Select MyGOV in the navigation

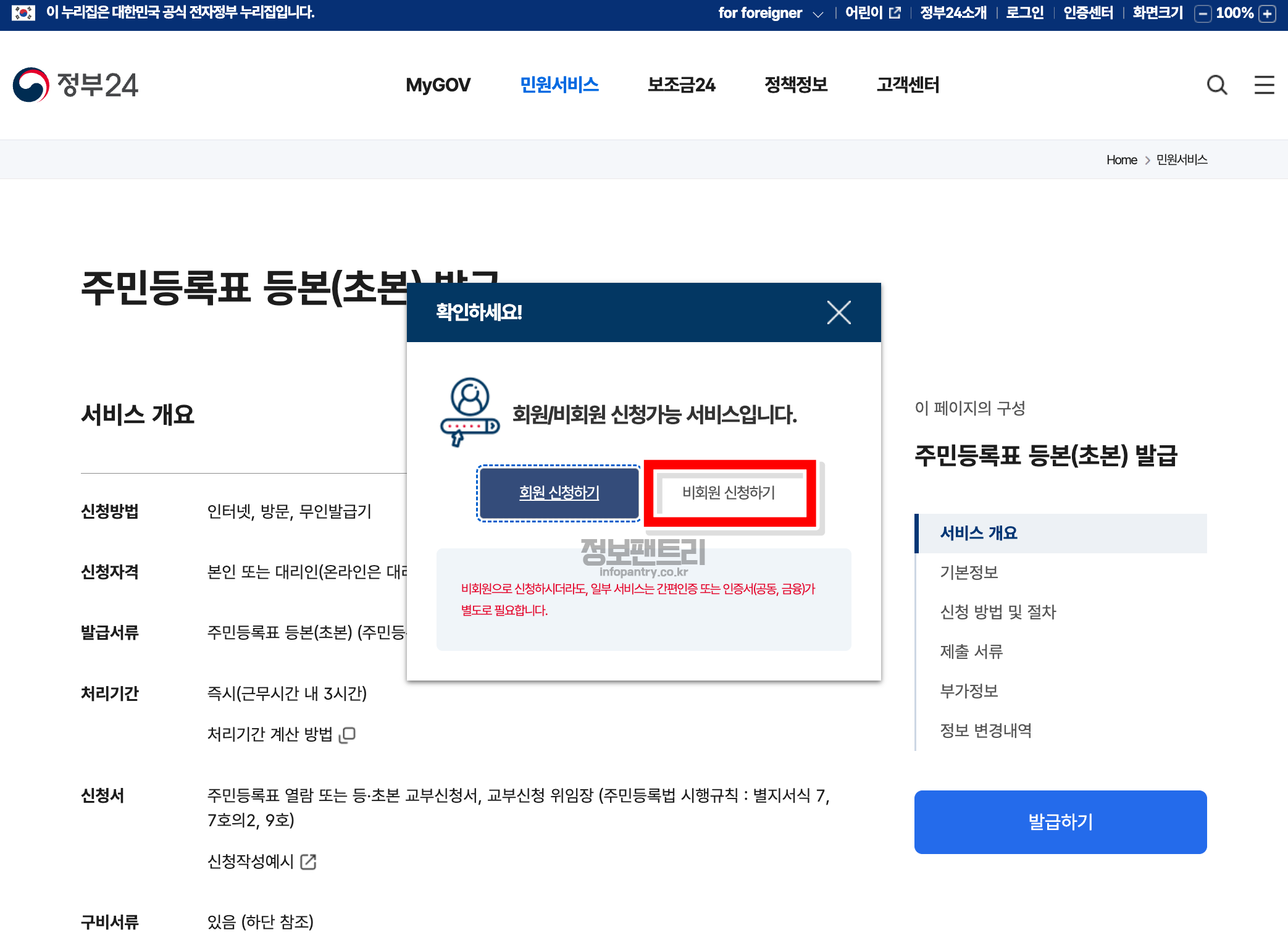pyautogui.click(x=438, y=85)
